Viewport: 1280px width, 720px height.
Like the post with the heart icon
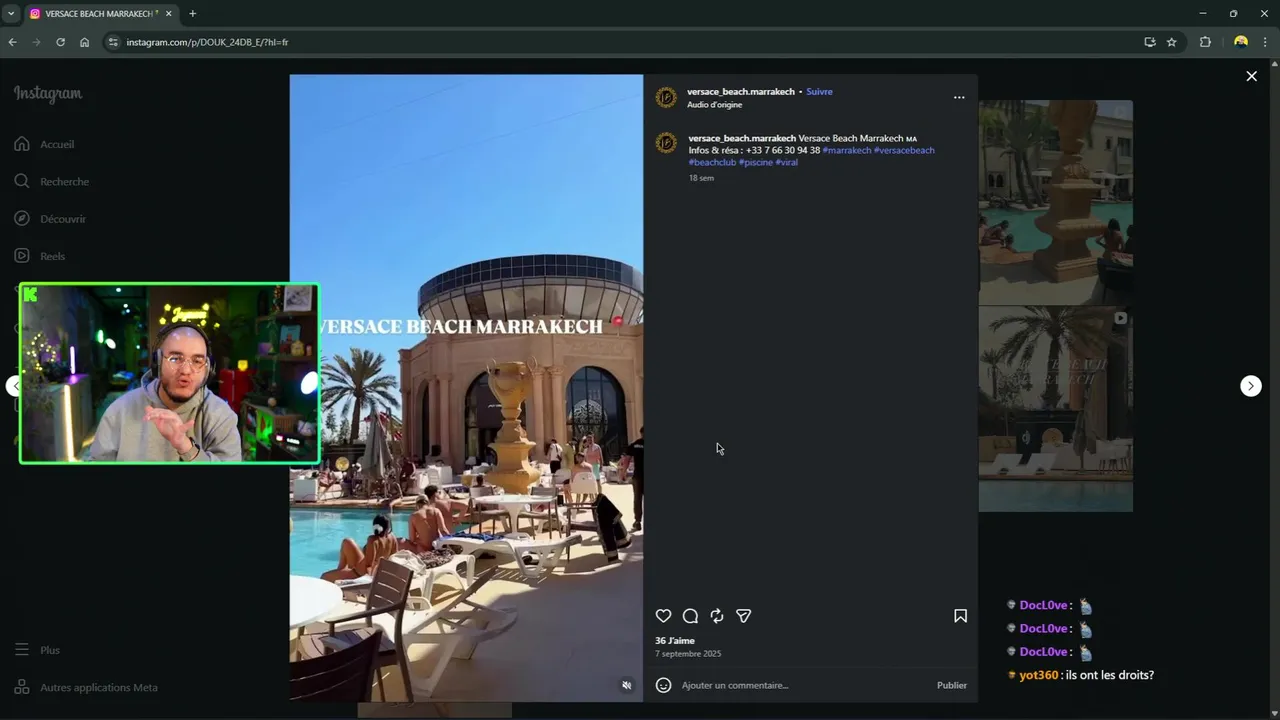point(663,616)
